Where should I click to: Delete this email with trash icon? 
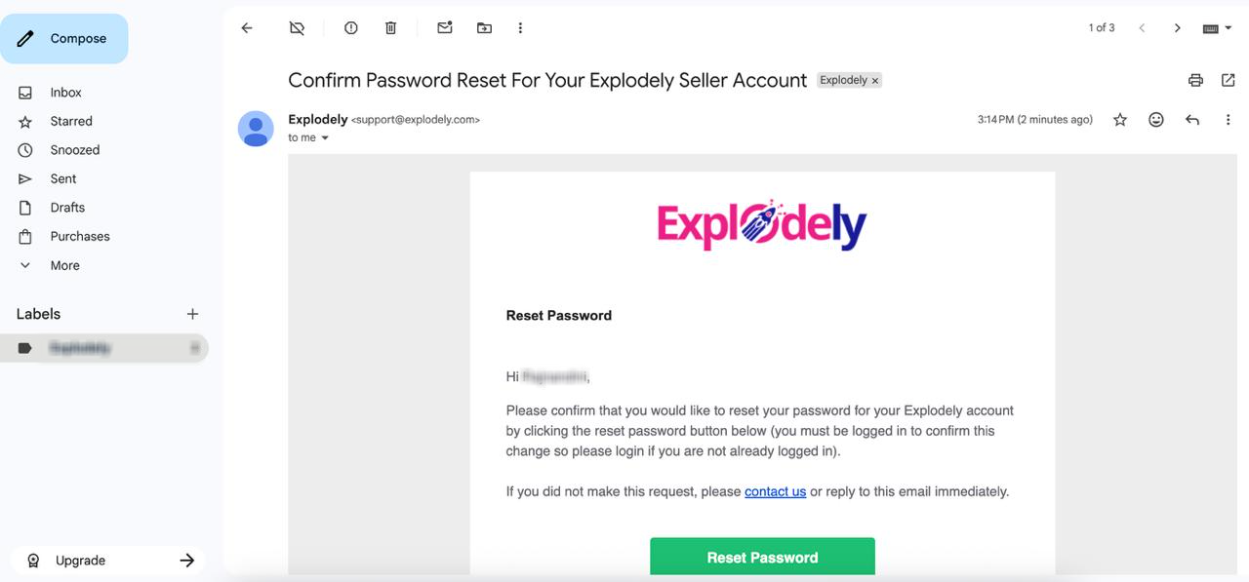(x=391, y=28)
